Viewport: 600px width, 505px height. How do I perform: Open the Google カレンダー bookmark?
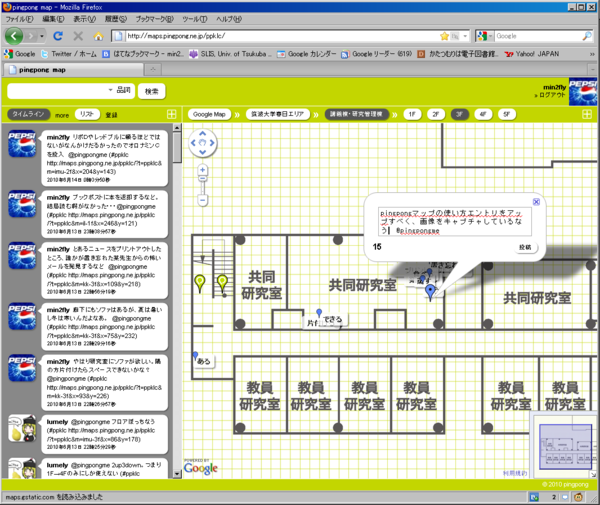click(307, 54)
